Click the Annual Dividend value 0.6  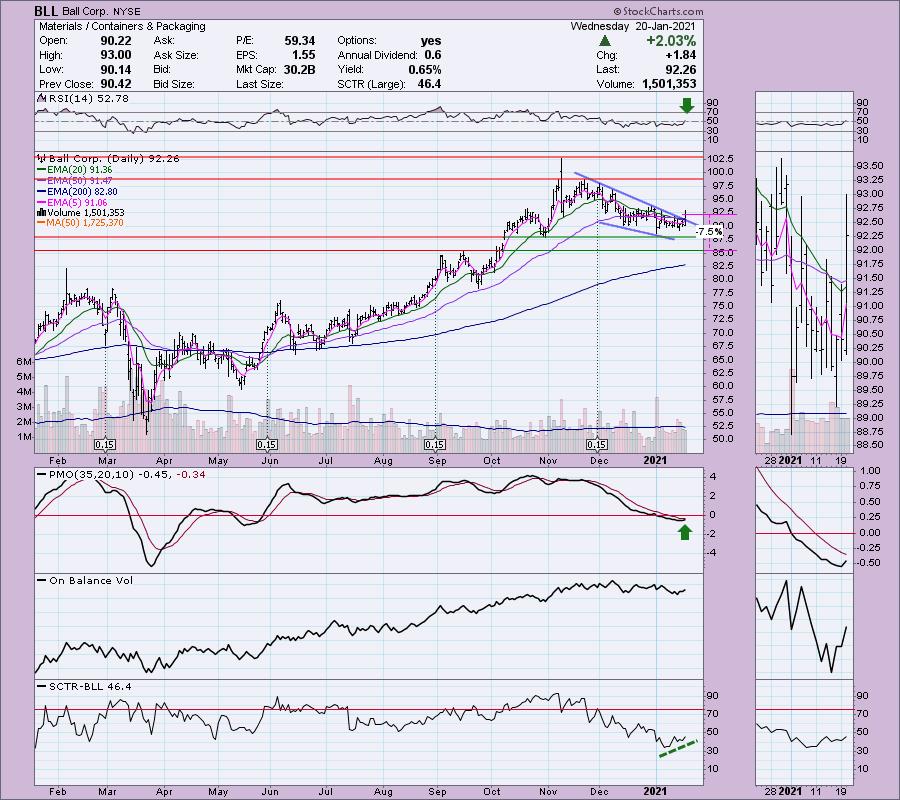pos(433,55)
